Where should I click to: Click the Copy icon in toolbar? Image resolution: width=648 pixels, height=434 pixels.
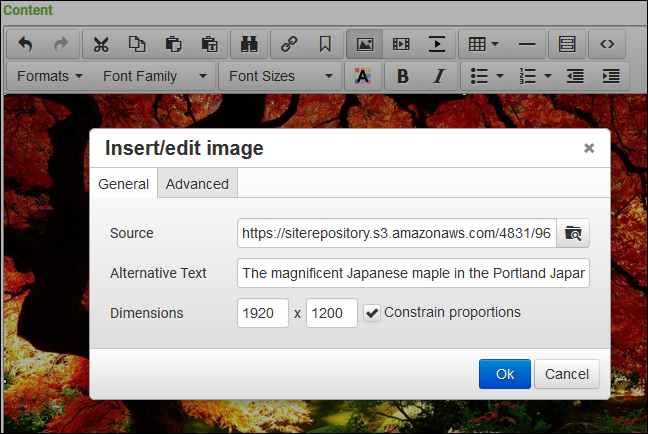pos(136,44)
